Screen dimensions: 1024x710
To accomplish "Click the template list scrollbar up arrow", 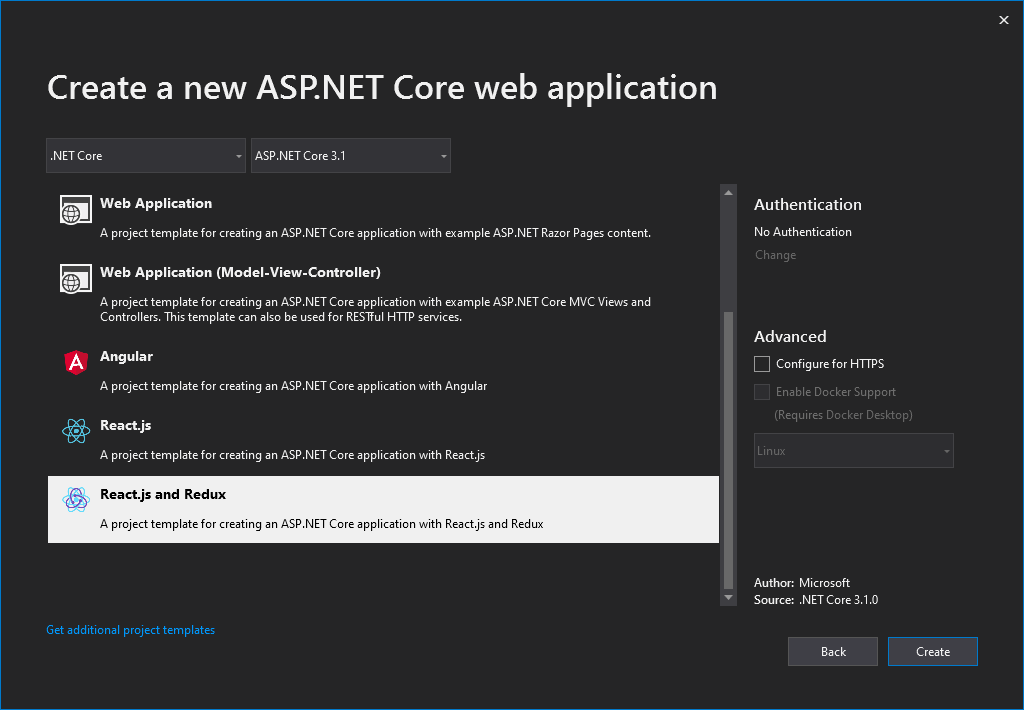I will click(x=728, y=193).
